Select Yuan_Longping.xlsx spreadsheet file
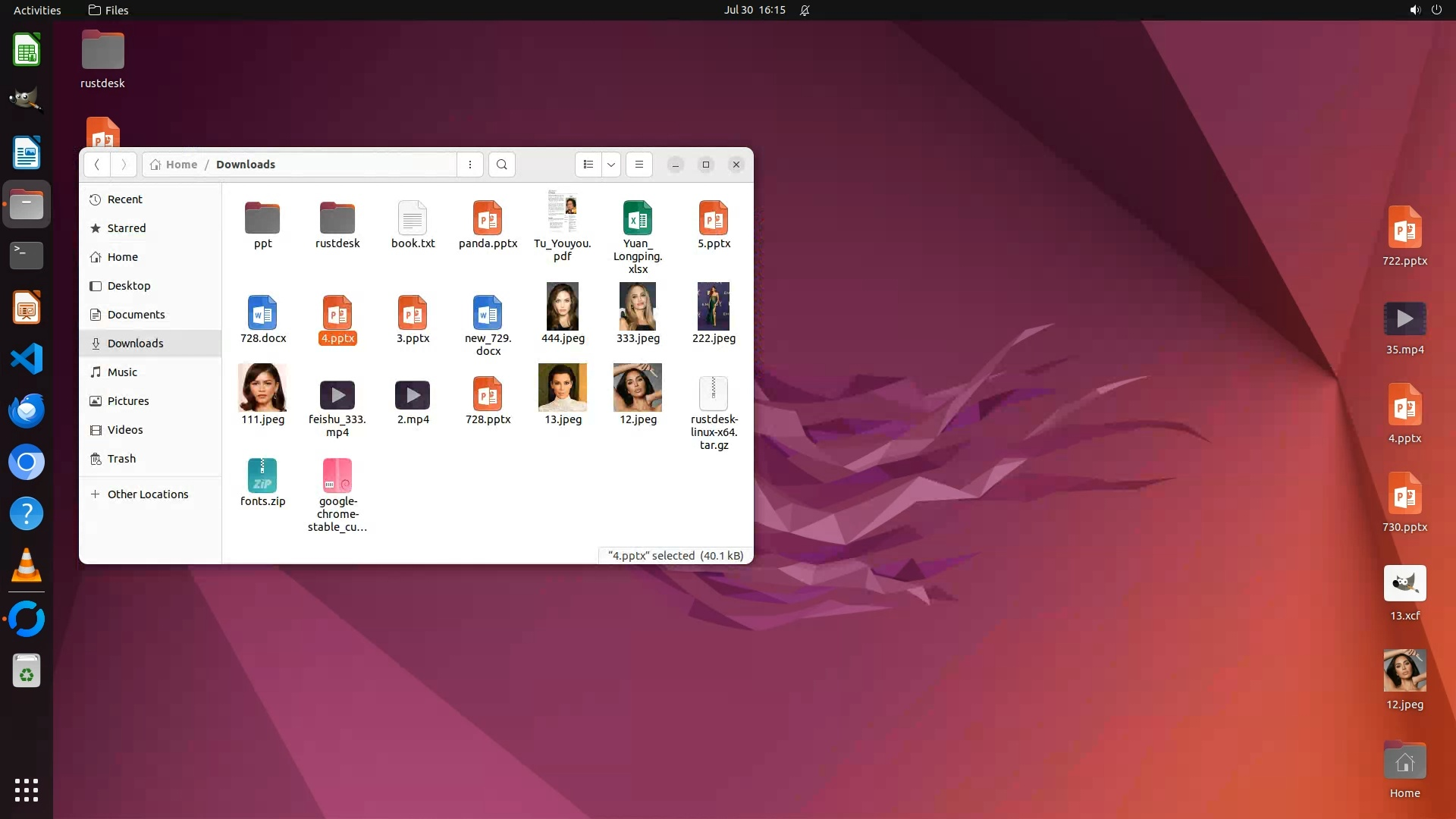 click(638, 219)
